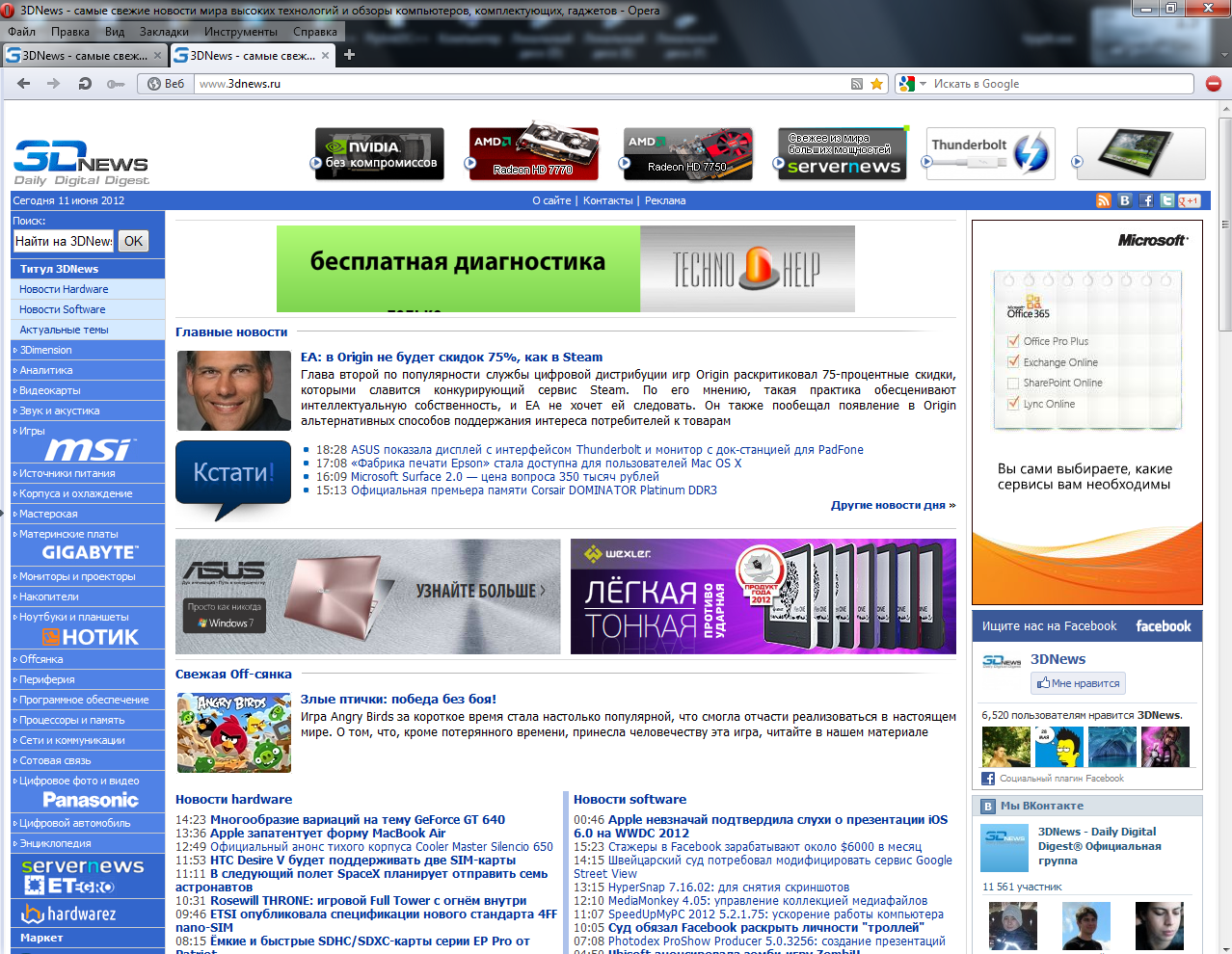Screen dimensions: 1232x954
Task: Click the Найти на 3DNews search field
Action: click(x=64, y=241)
